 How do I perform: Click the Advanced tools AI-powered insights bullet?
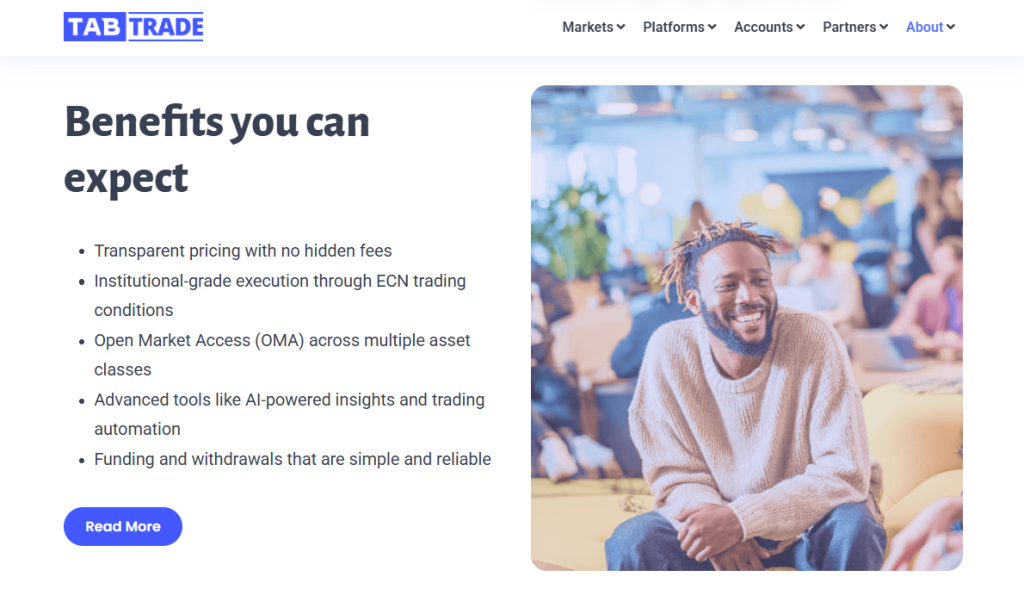tap(289, 400)
